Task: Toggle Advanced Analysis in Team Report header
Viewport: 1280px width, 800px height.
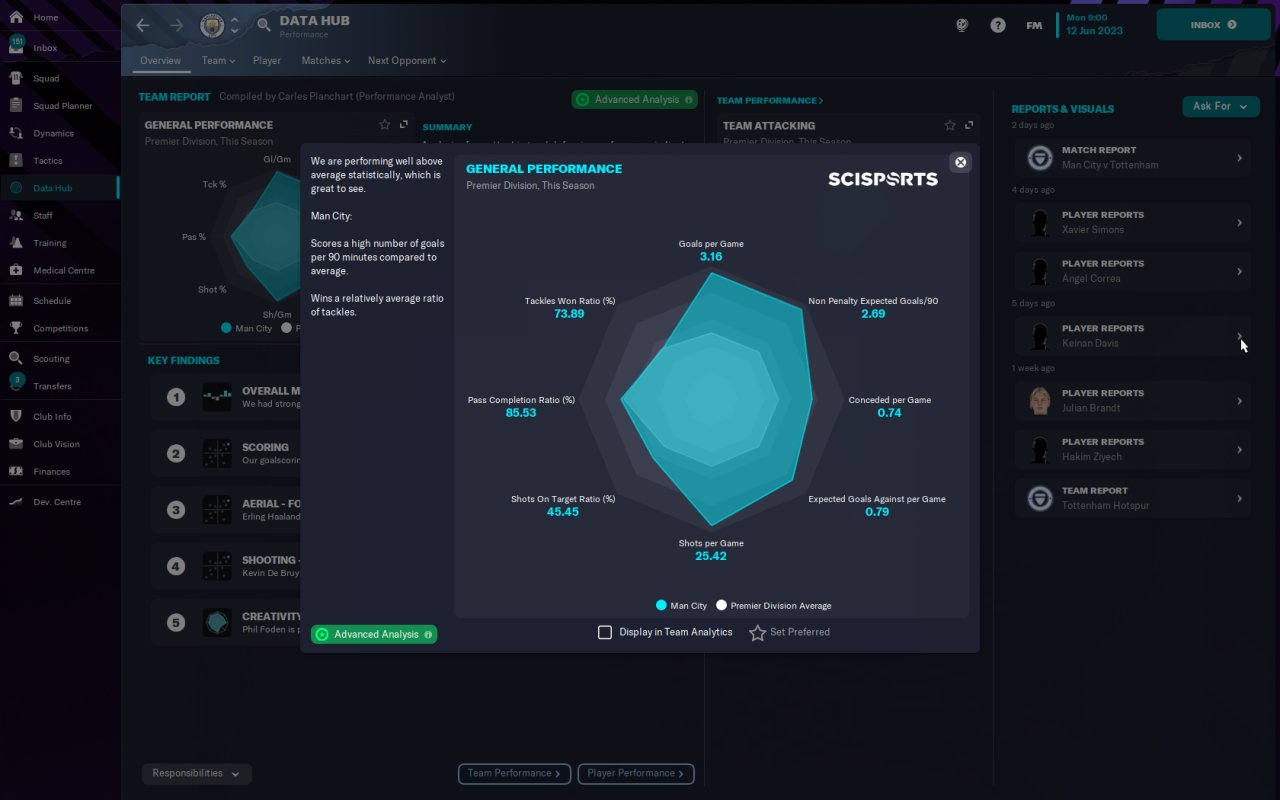Action: (634, 100)
